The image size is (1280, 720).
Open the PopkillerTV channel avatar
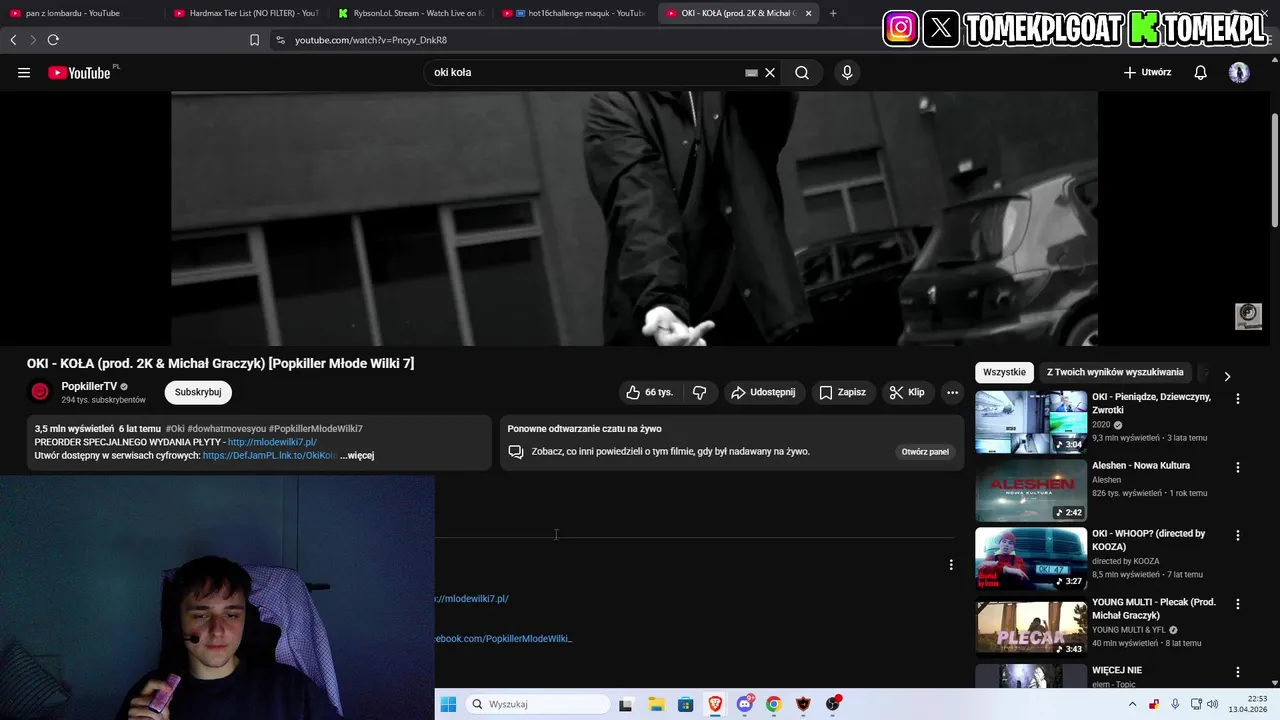pos(40,392)
